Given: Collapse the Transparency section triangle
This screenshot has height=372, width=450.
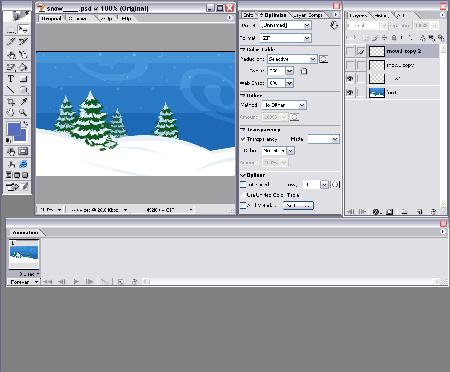Looking at the screenshot, I should pyautogui.click(x=243, y=129).
